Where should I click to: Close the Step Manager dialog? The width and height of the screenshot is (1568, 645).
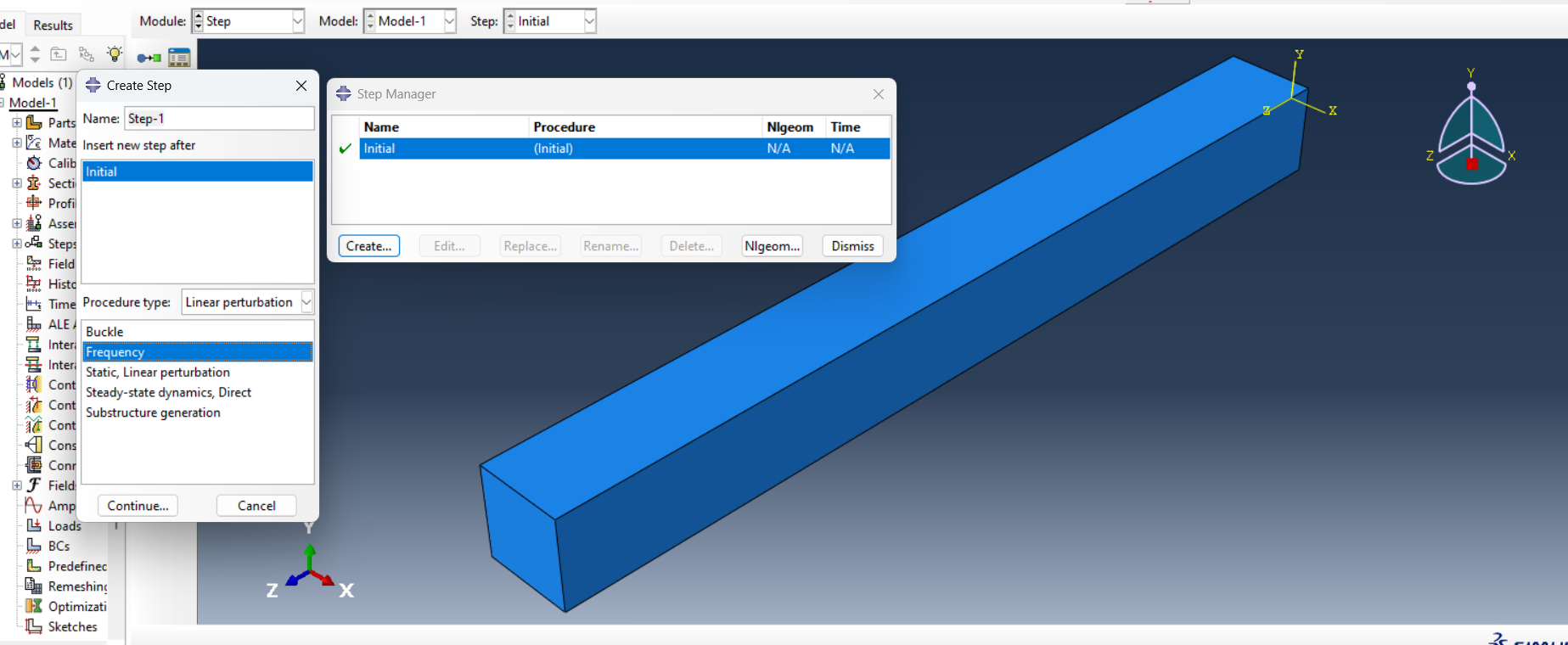pyautogui.click(x=879, y=94)
